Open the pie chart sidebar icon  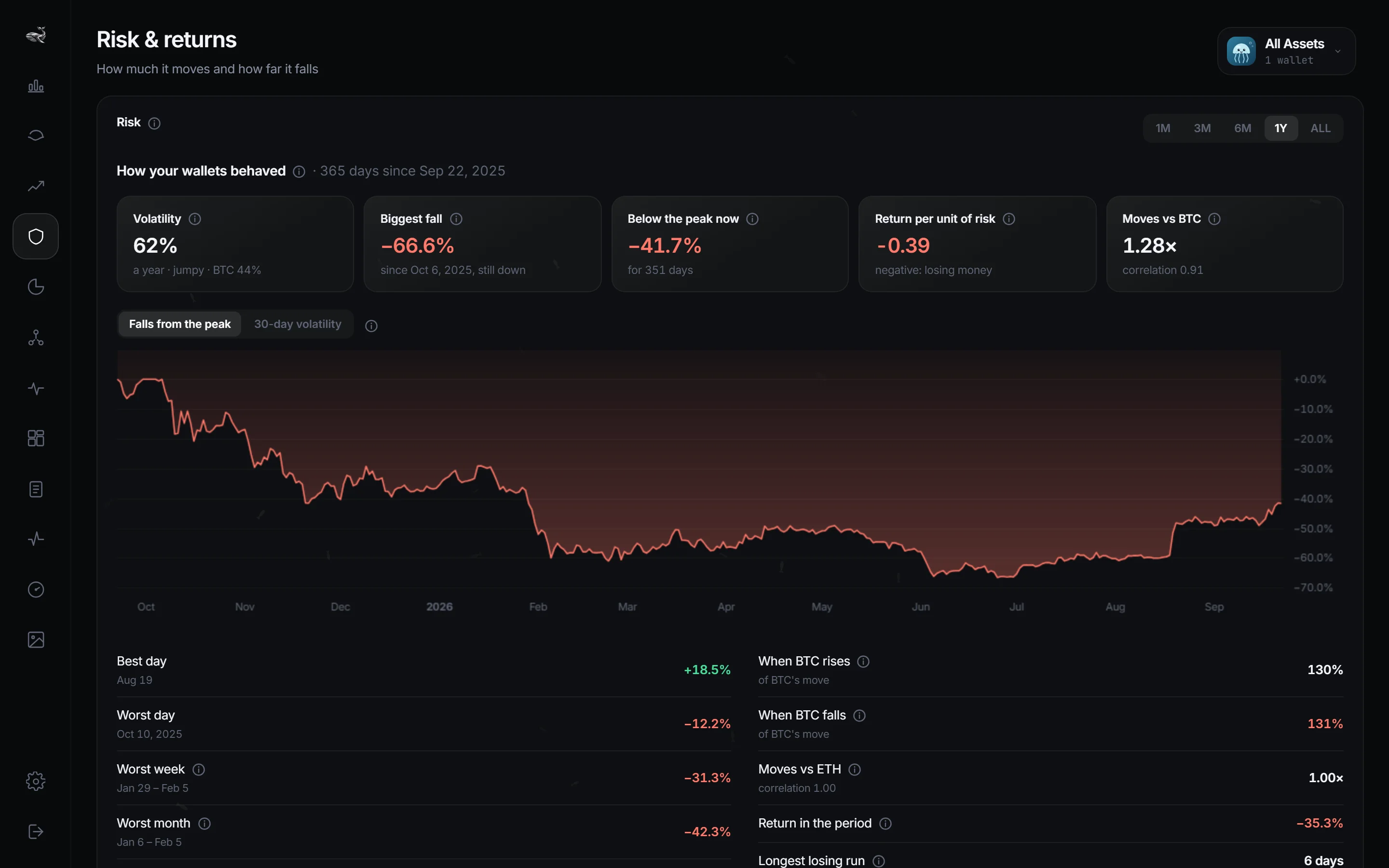[x=36, y=287]
